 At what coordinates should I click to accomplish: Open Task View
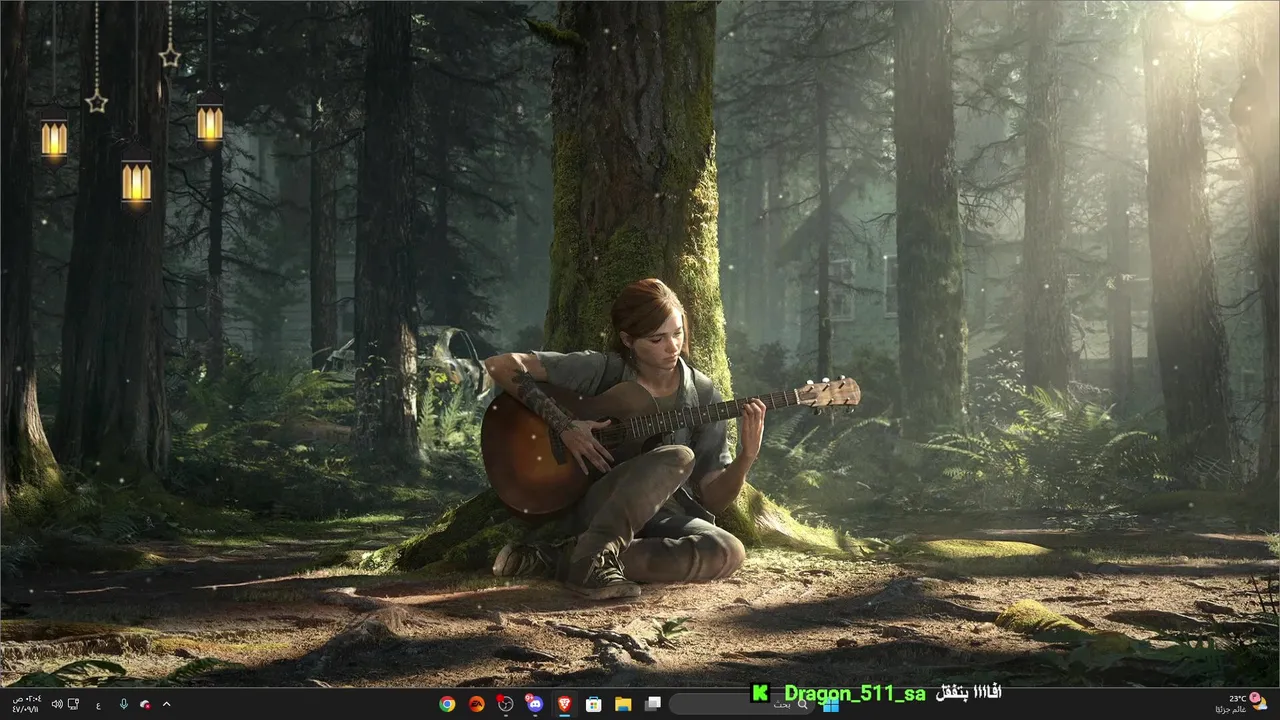click(x=652, y=704)
